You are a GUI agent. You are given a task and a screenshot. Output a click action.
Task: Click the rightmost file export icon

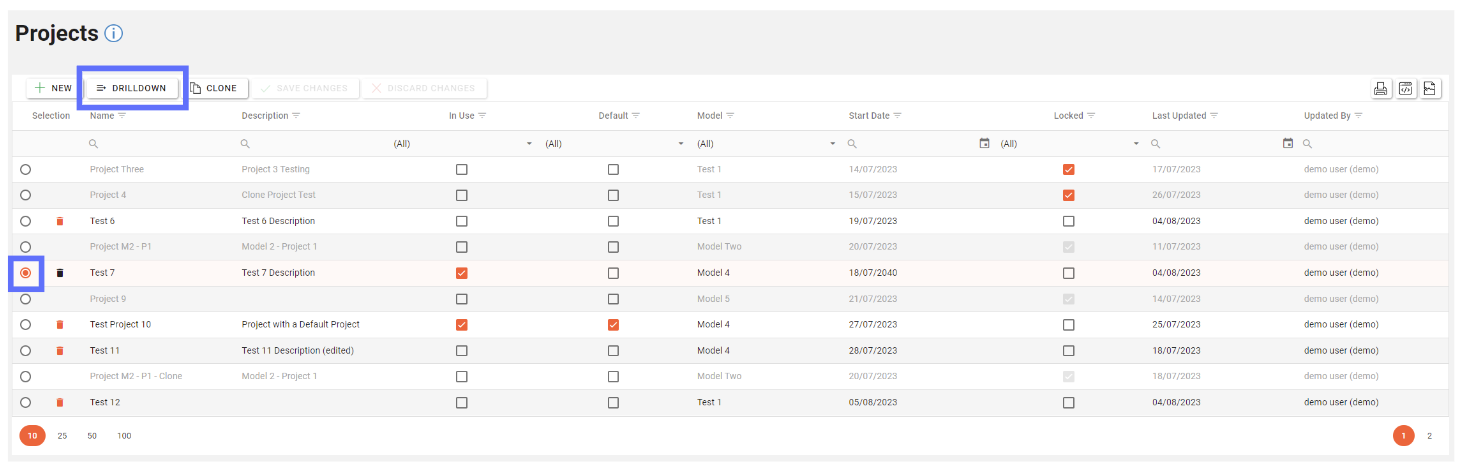click(1430, 89)
